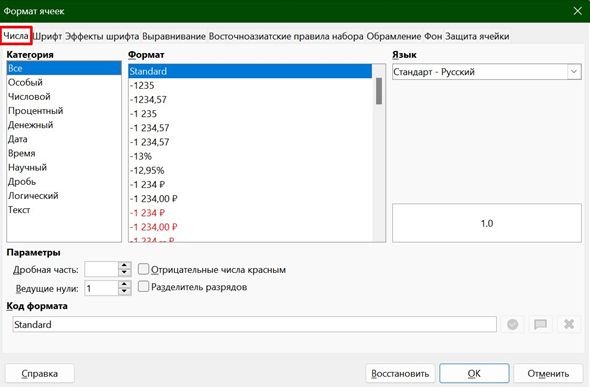Select category Все
This screenshot has height=387, width=590.
tap(64, 68)
